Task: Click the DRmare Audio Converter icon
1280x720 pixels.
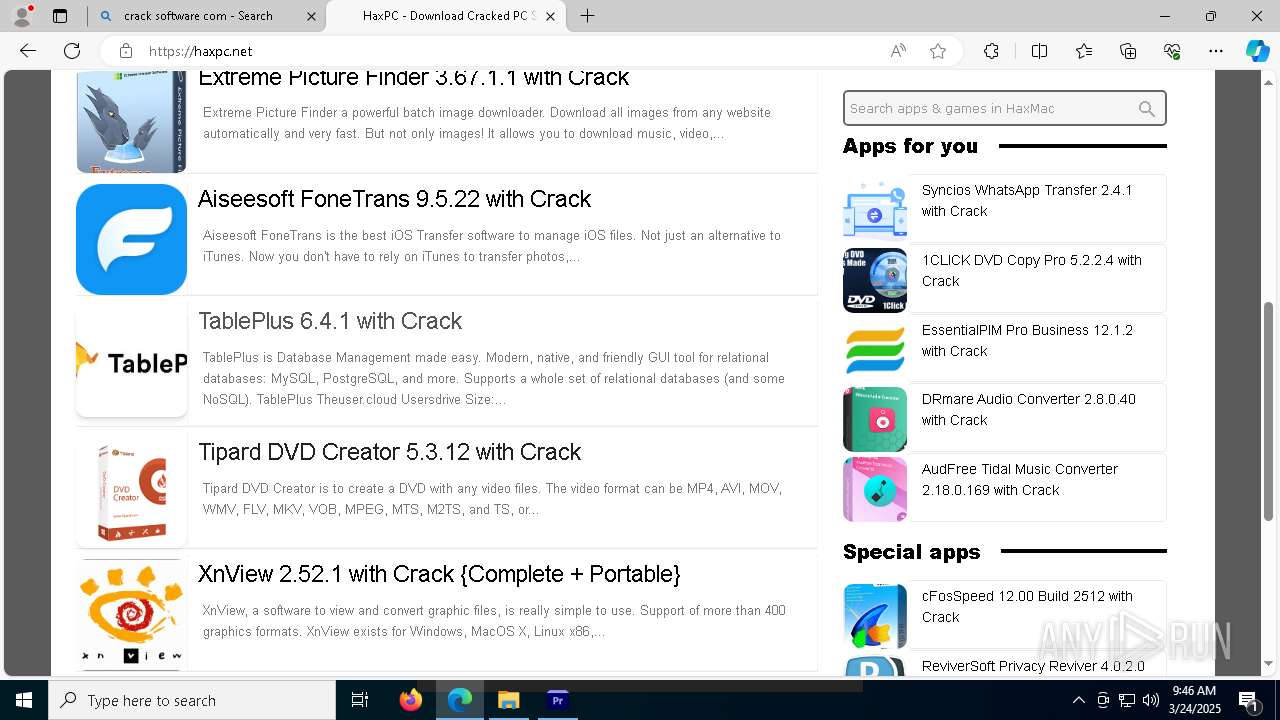Action: [875, 419]
